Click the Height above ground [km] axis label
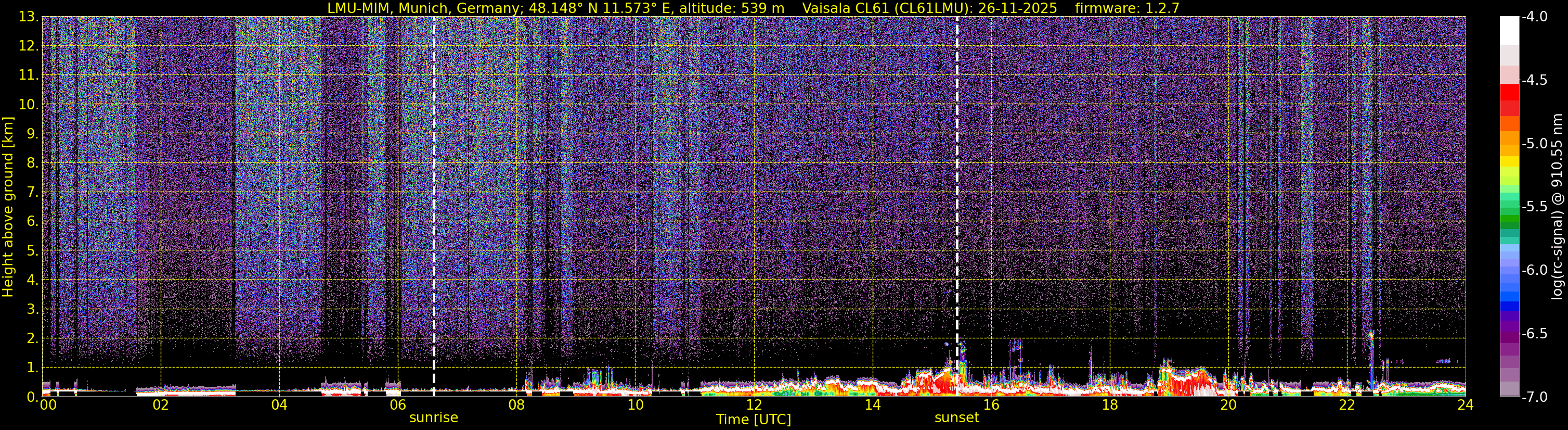This screenshot has height=430, width=1568. [x=8, y=207]
